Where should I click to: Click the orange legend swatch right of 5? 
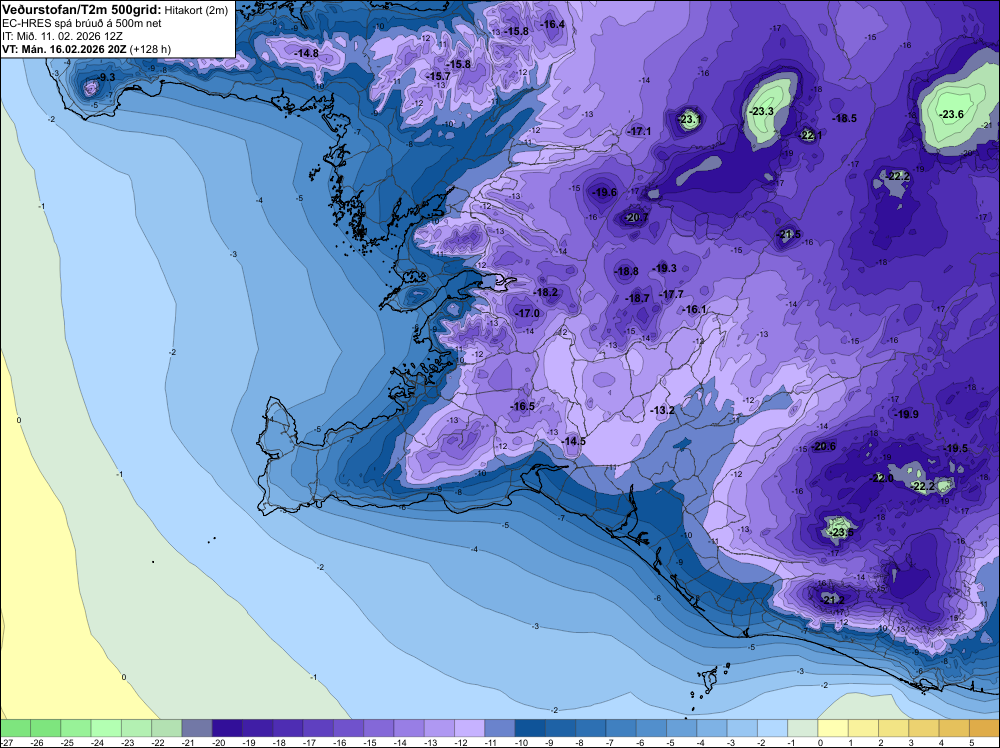click(985, 728)
